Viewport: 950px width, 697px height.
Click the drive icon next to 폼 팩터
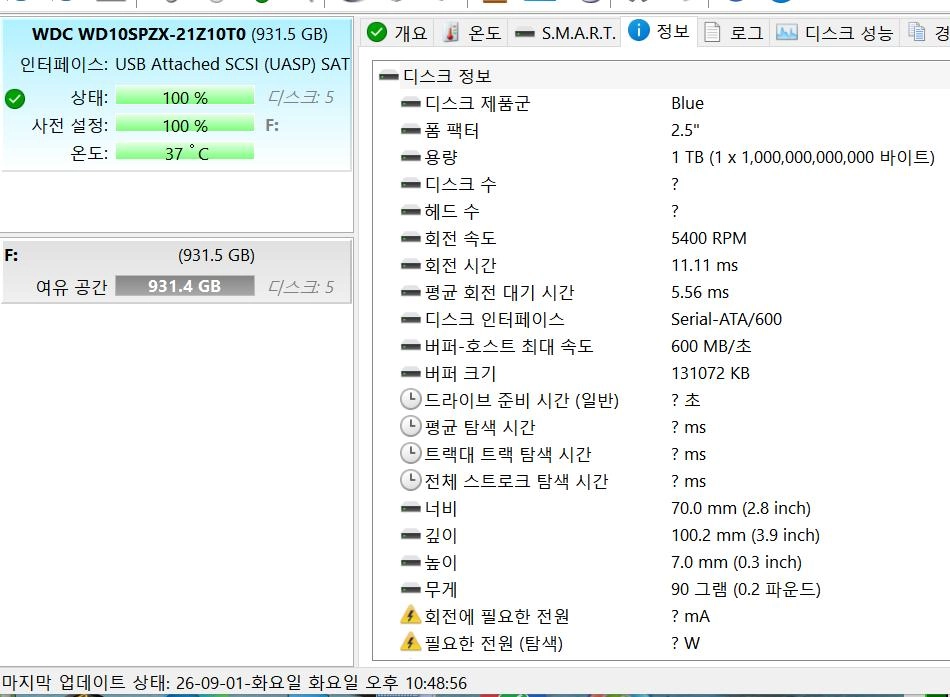(411, 130)
